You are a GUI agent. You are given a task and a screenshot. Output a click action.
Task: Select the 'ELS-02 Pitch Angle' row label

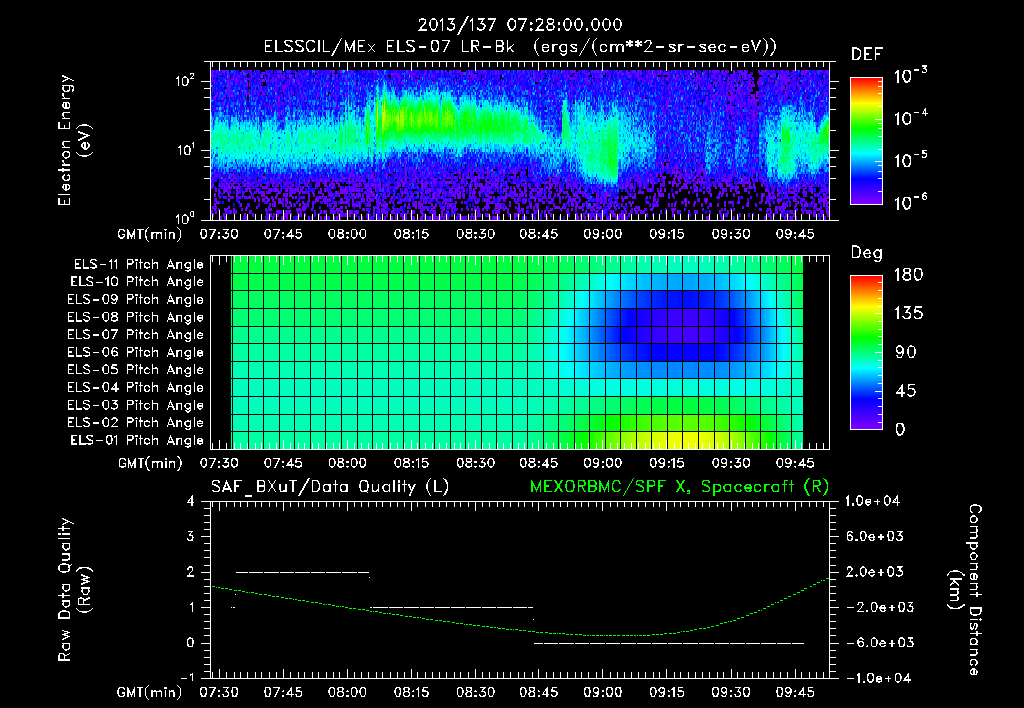point(136,423)
